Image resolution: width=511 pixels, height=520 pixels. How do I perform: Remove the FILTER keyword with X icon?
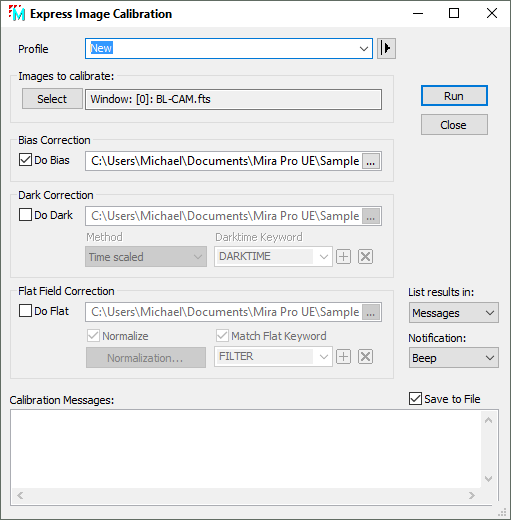365,357
